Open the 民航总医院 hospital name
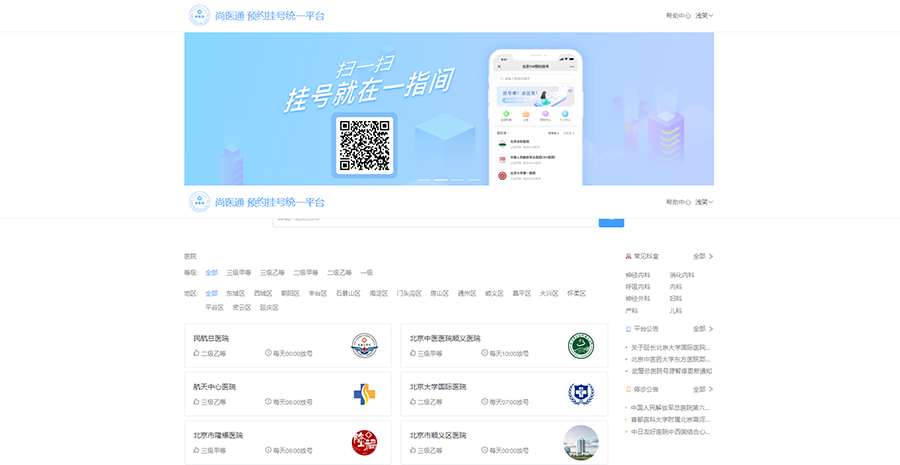900x465 pixels. 211,339
